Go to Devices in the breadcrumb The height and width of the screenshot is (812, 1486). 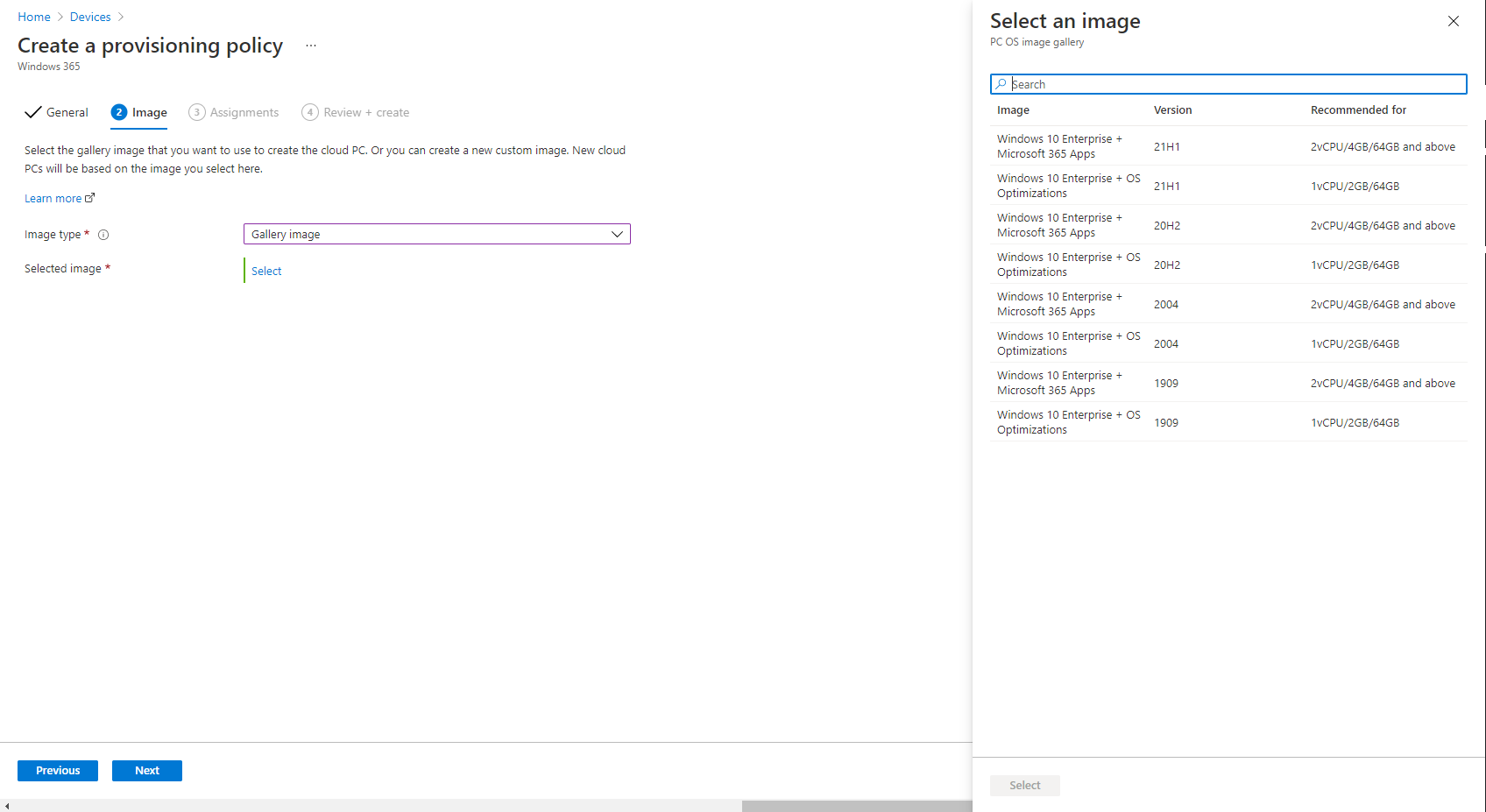point(90,17)
